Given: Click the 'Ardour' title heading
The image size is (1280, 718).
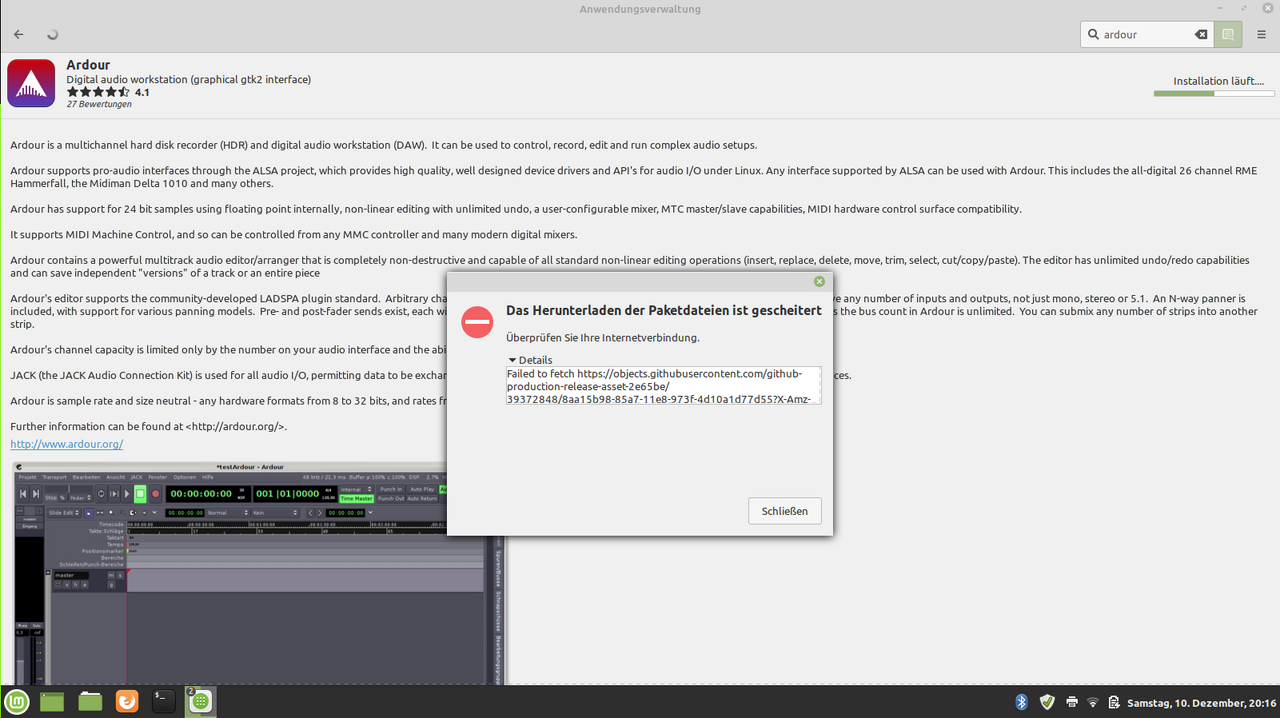Looking at the screenshot, I should click(88, 65).
